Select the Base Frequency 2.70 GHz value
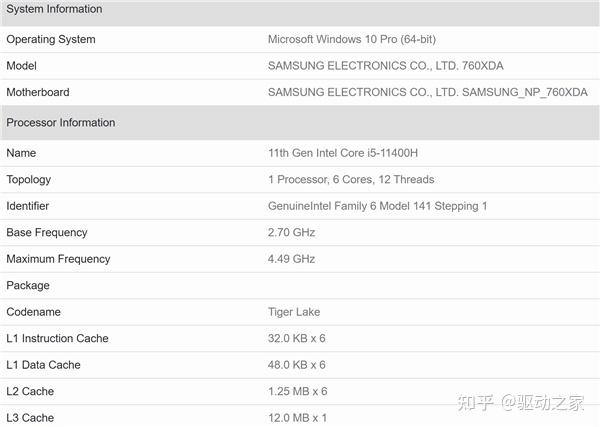 click(292, 233)
